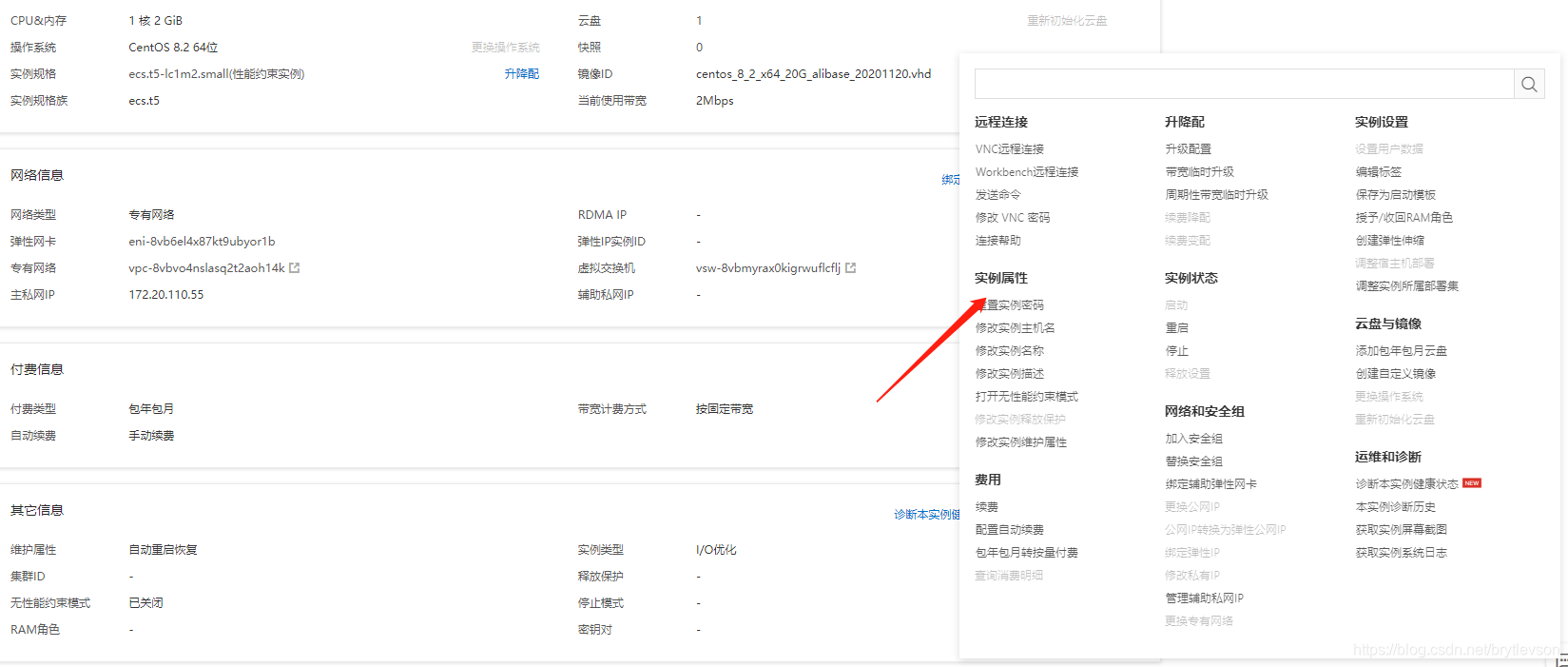Select 调整实例所属部署集
This screenshot has width=1568, height=667.
point(1407,286)
